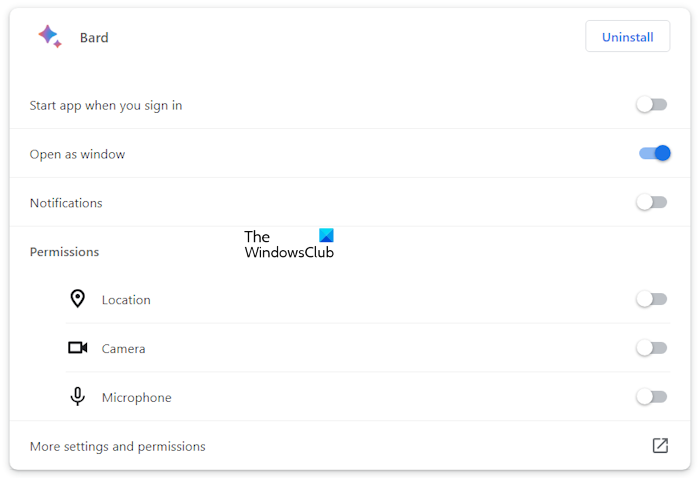Click the Permissions section heading

pyautogui.click(x=64, y=252)
